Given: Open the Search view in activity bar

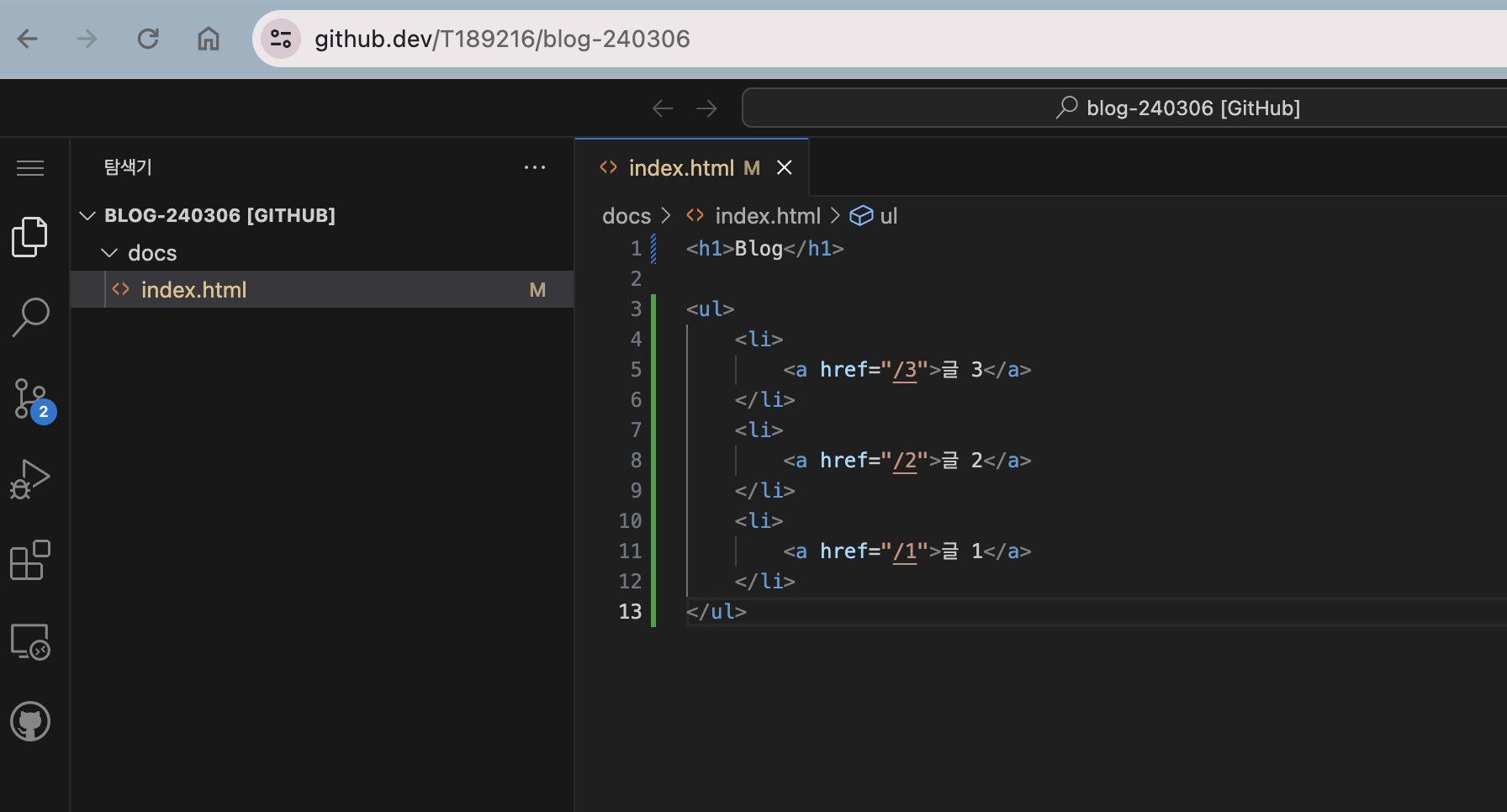Looking at the screenshot, I should coord(30,318).
